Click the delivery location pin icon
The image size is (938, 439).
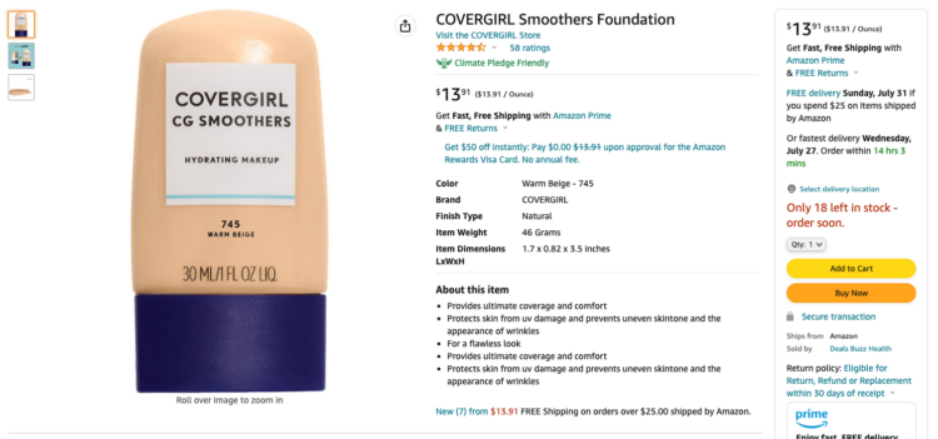[791, 189]
